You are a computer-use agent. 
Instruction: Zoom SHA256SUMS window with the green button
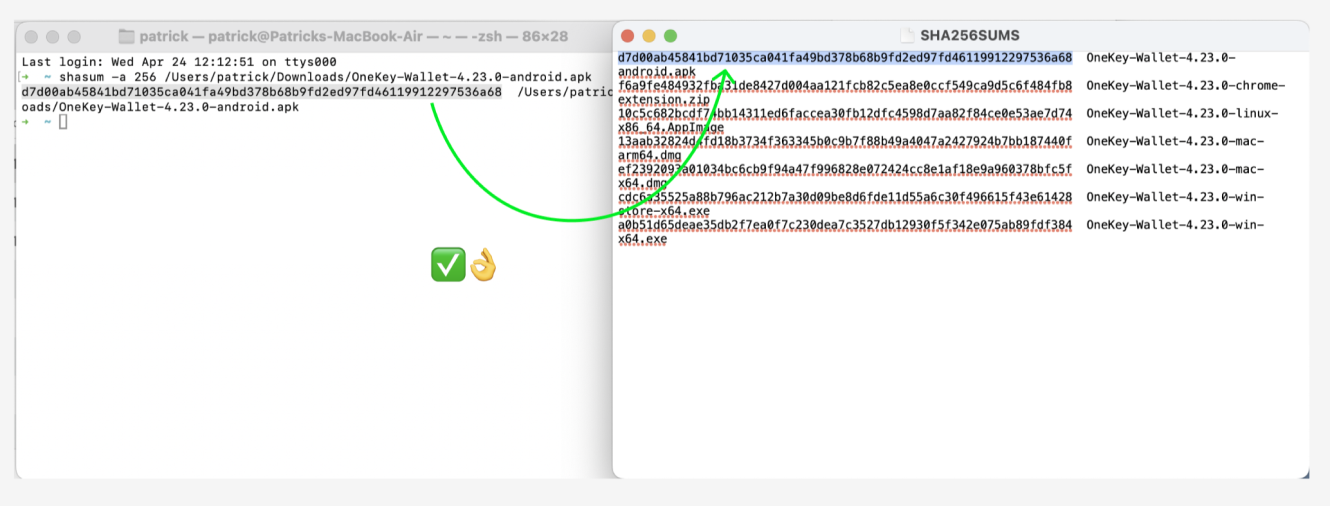coord(671,36)
